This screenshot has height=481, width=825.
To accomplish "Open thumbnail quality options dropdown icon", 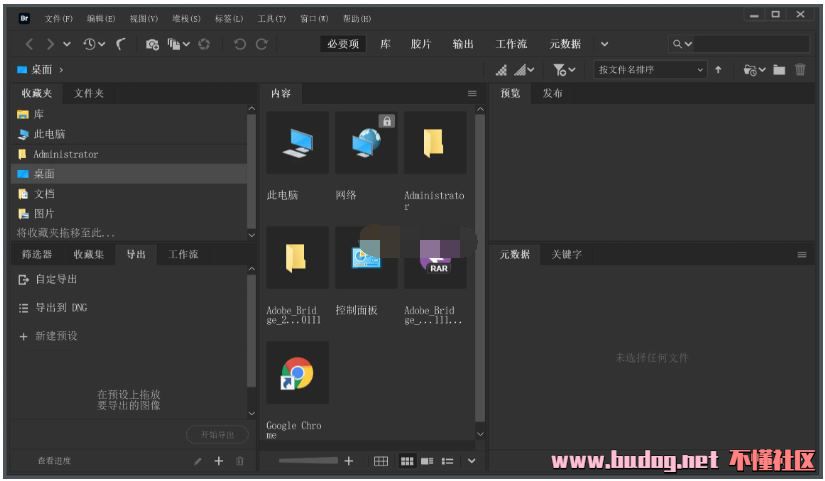I will 524,69.
